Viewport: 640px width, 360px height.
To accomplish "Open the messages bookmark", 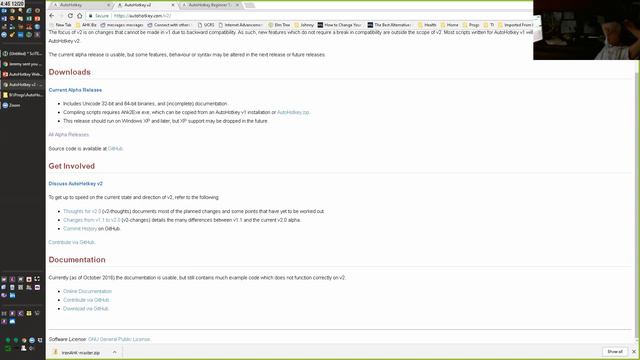I will [122, 25].
